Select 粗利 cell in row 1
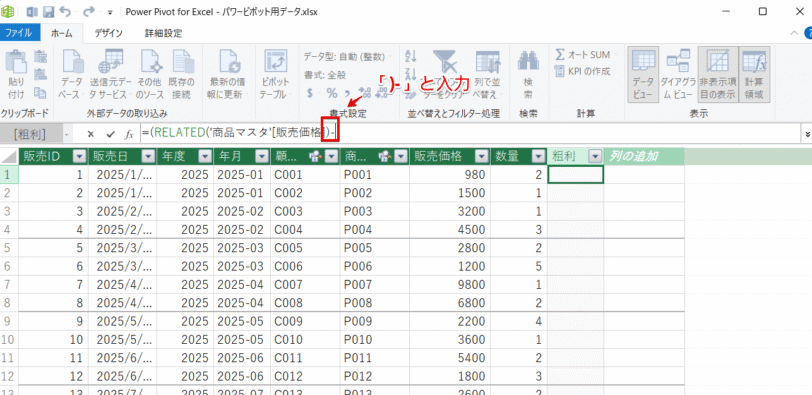812x395 pixels. pyautogui.click(x=575, y=174)
